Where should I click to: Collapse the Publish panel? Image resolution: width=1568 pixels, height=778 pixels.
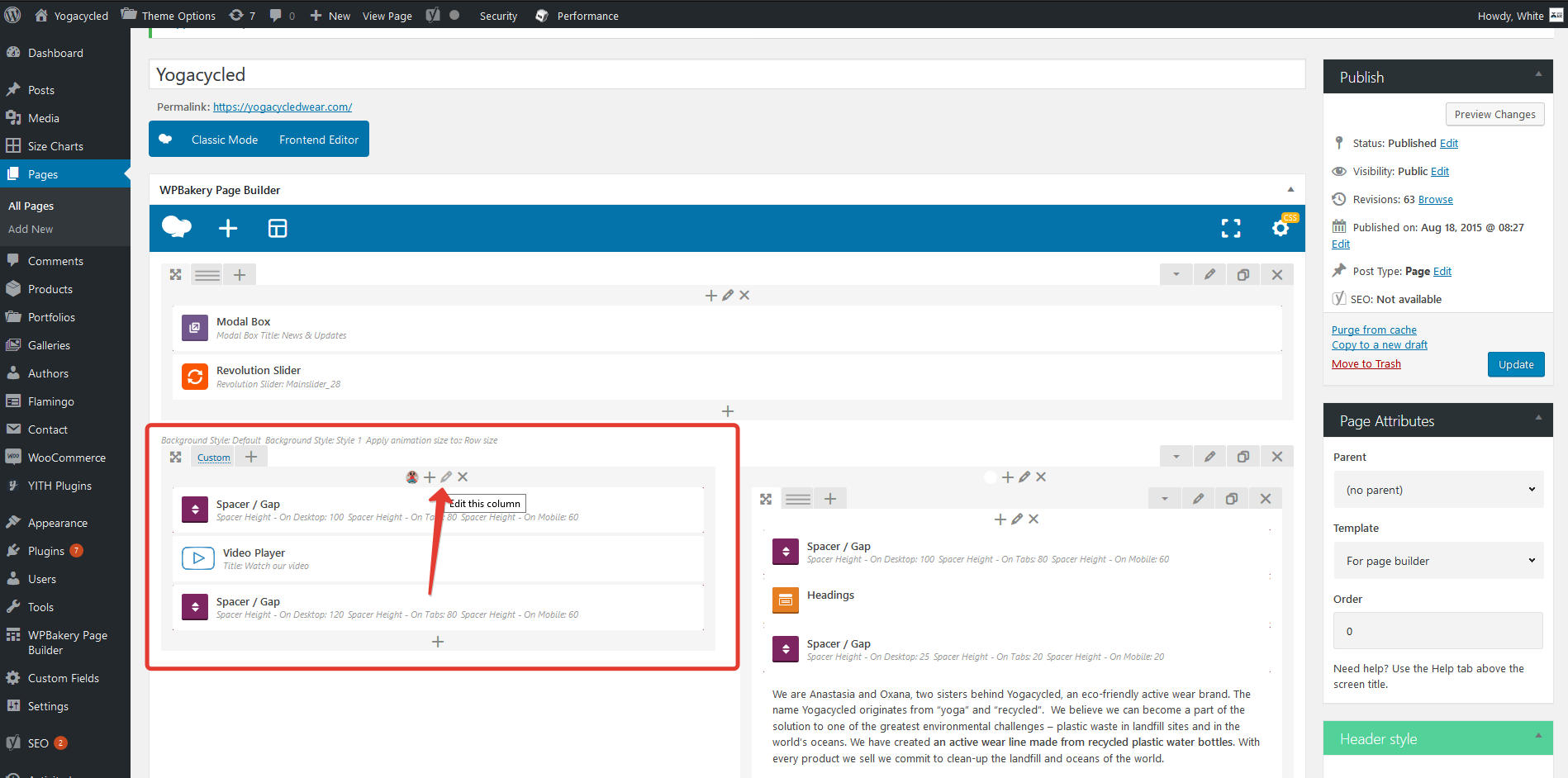1538,74
